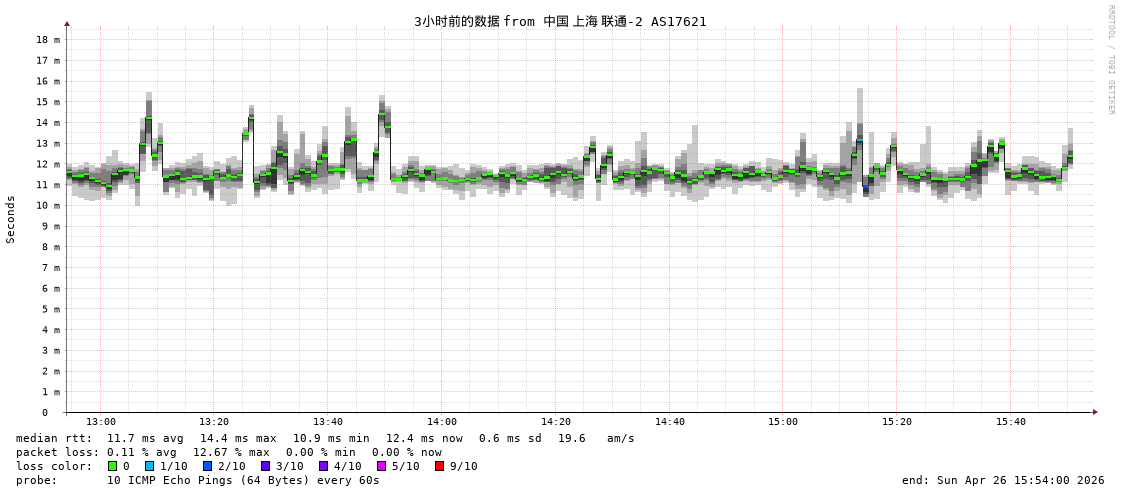The height and width of the screenshot is (494, 1121).
Task: Click the light blue 1/10 loss swatch
Action: pyautogui.click(x=150, y=466)
